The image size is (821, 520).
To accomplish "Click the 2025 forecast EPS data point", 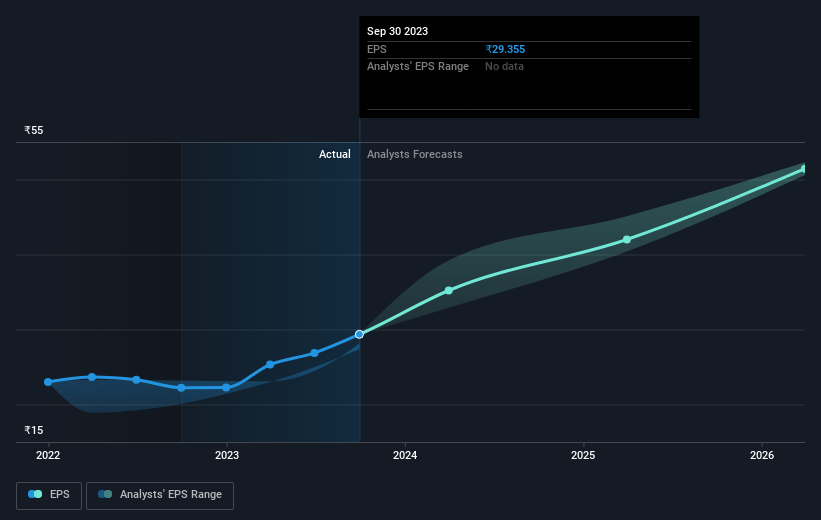I will 627,239.
